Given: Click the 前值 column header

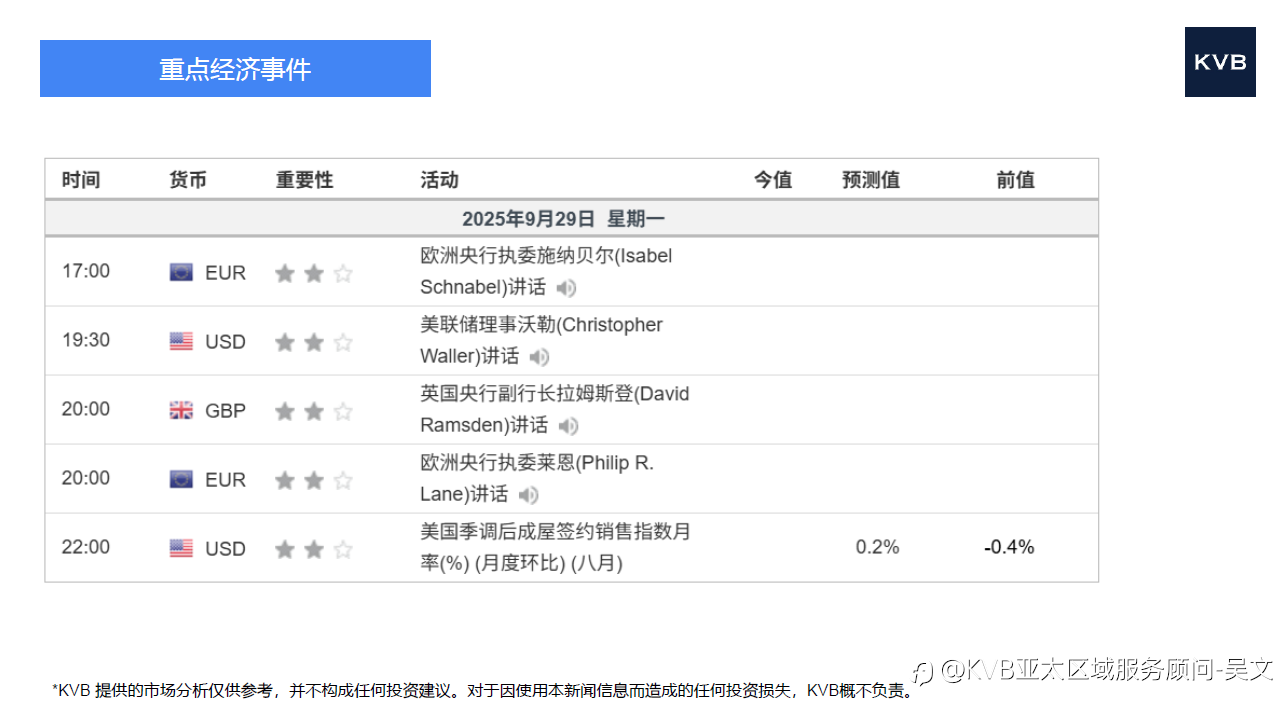Looking at the screenshot, I should click(1016, 180).
